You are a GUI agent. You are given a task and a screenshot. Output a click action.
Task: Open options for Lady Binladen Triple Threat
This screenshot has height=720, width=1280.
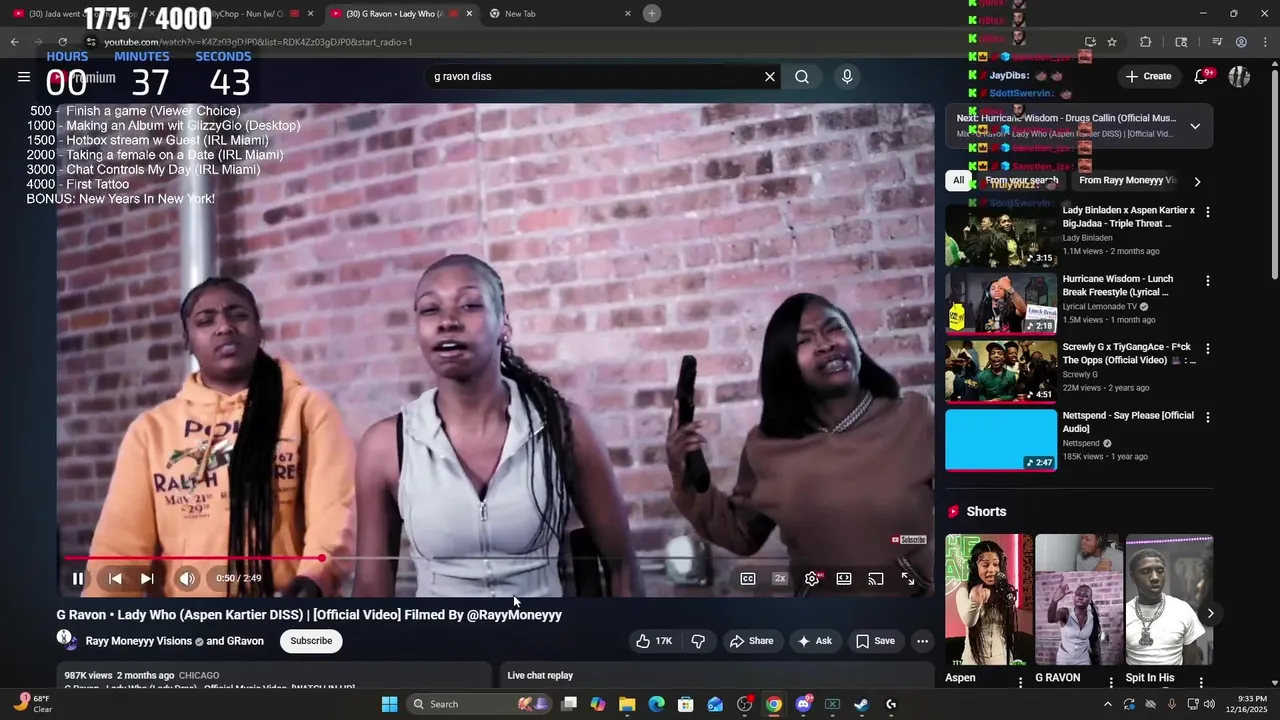pos(1207,212)
